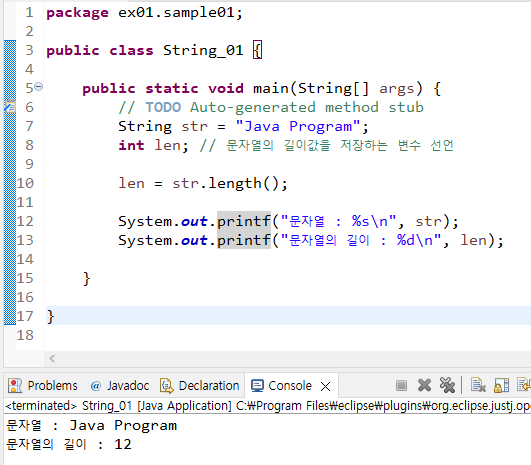
Task: Click the closing brace on line 15
Action: [x=87, y=279]
